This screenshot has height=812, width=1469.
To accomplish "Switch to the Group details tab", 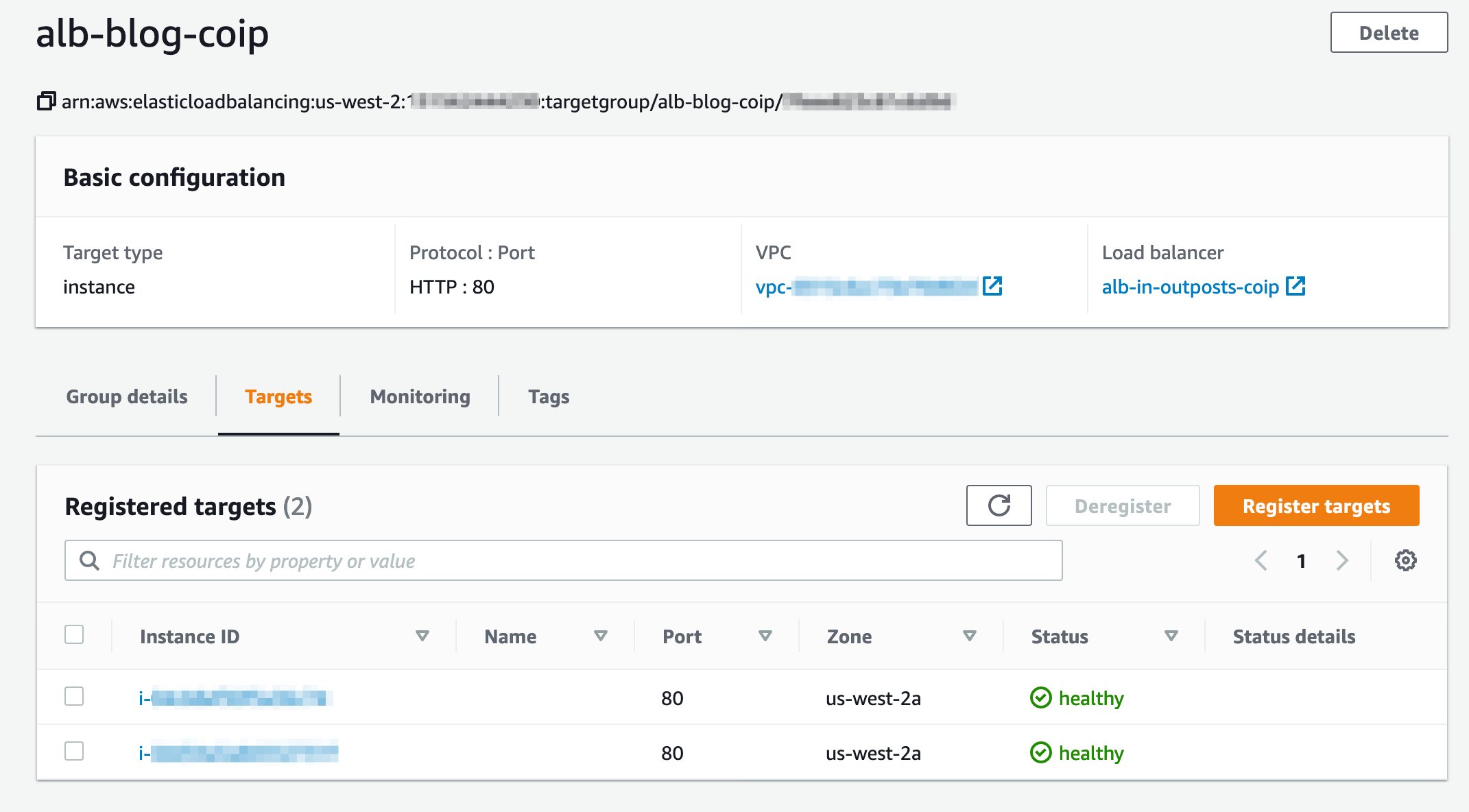I will coord(127,396).
